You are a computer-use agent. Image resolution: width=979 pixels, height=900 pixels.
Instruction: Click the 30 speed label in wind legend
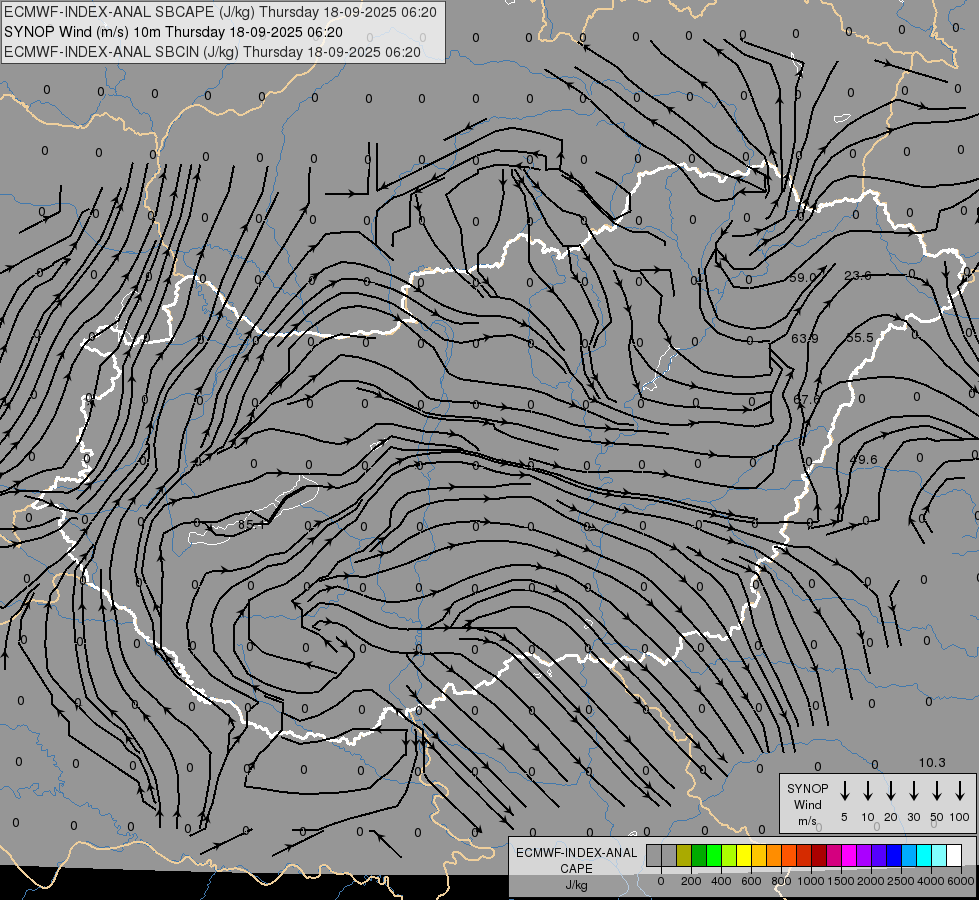pyautogui.click(x=913, y=817)
